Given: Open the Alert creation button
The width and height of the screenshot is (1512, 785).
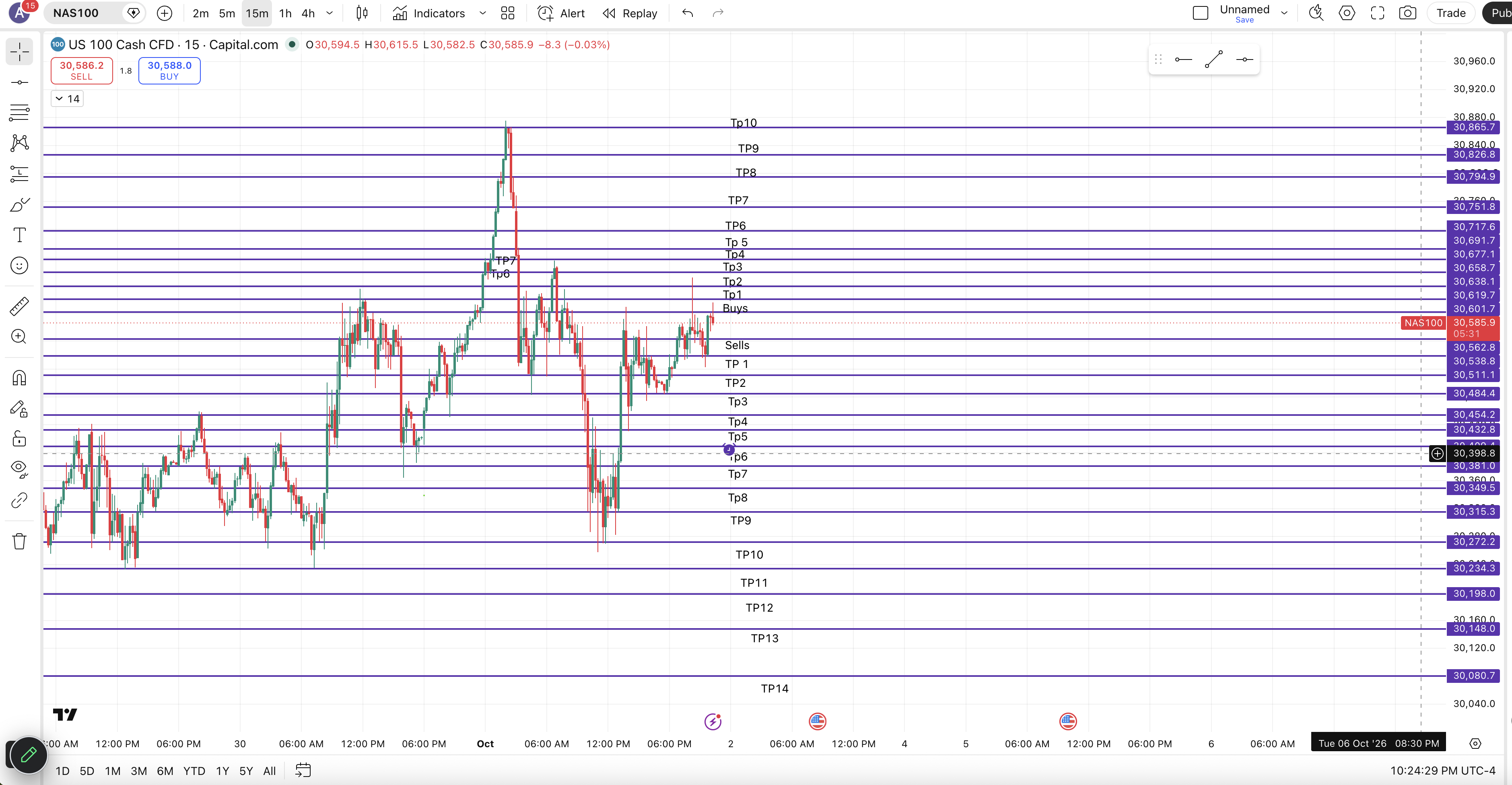Looking at the screenshot, I should (561, 13).
